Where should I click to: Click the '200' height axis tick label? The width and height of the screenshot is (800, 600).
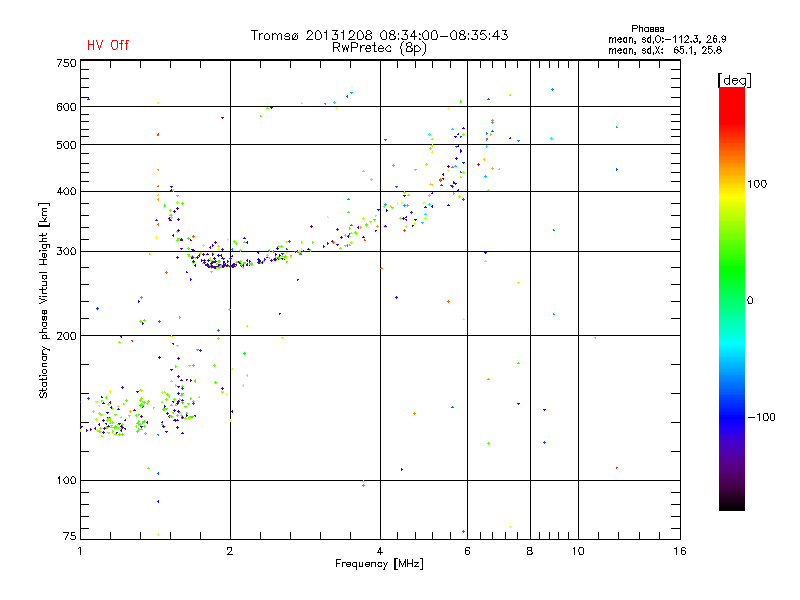coord(66,336)
